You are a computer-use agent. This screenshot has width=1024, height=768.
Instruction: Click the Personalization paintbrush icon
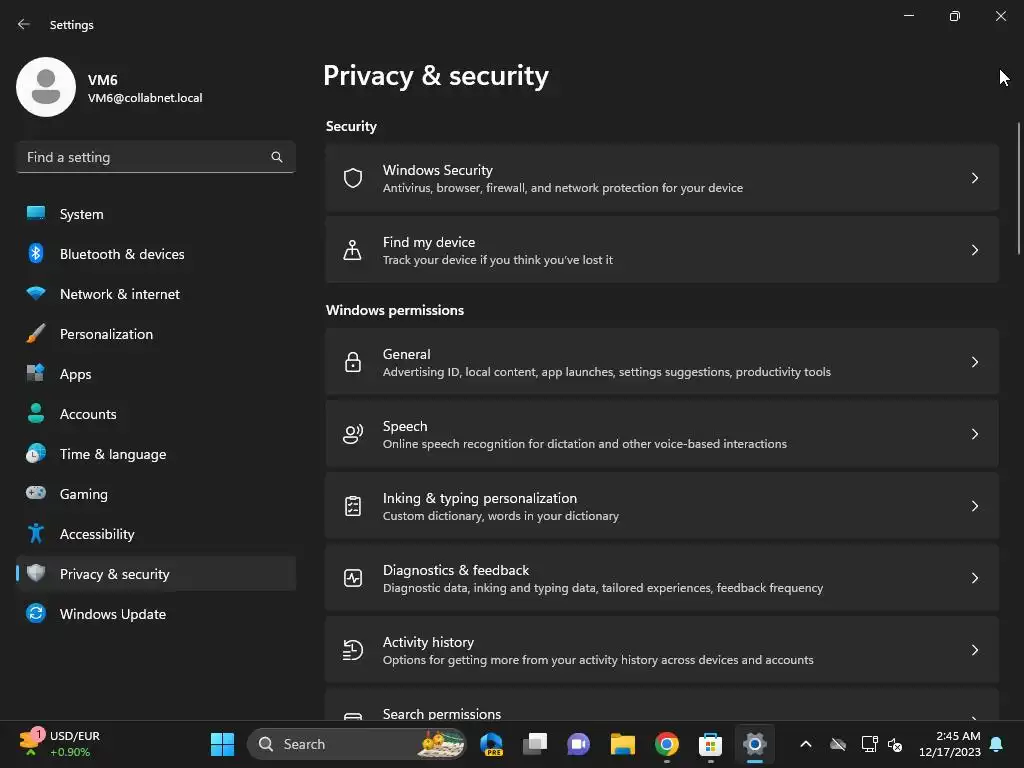(36, 333)
